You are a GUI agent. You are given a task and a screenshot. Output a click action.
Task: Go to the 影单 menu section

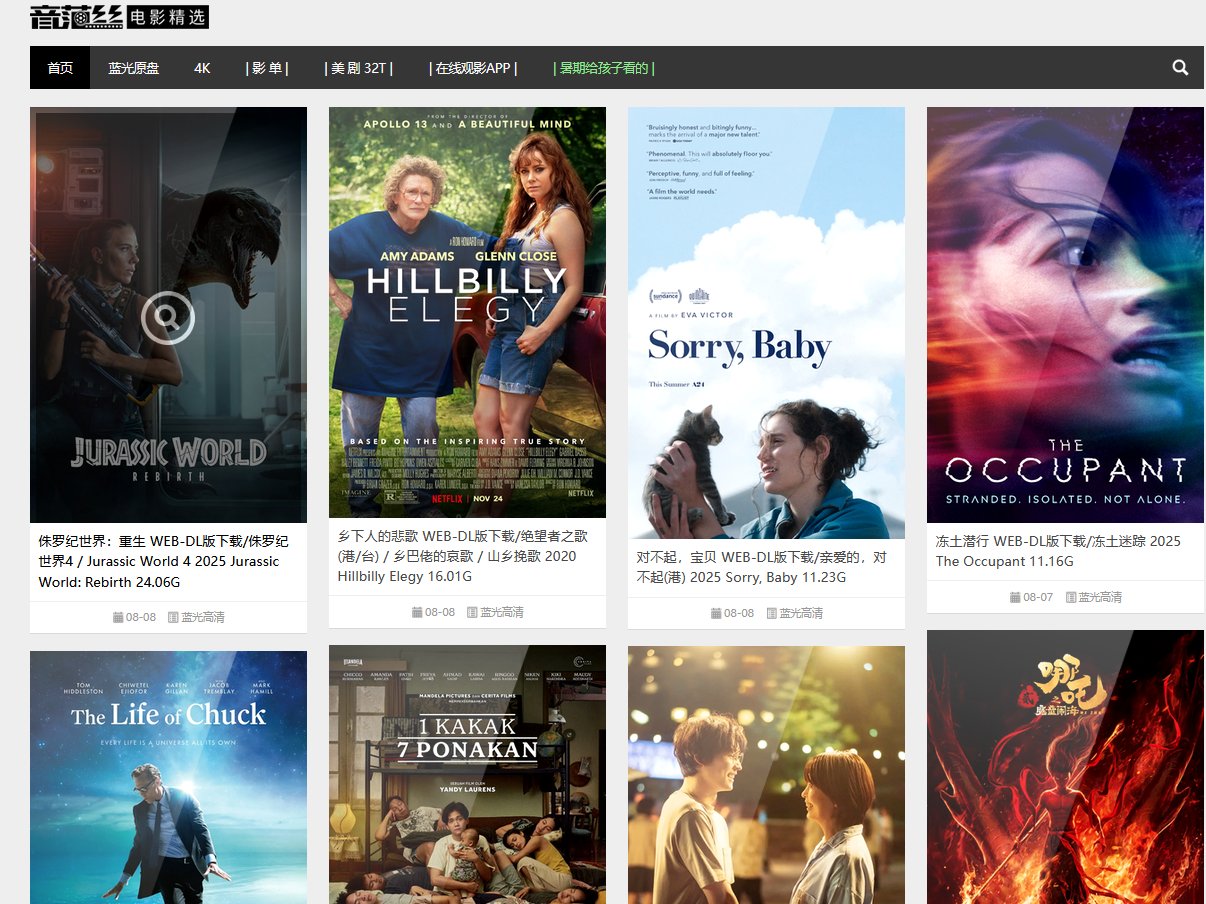click(267, 68)
